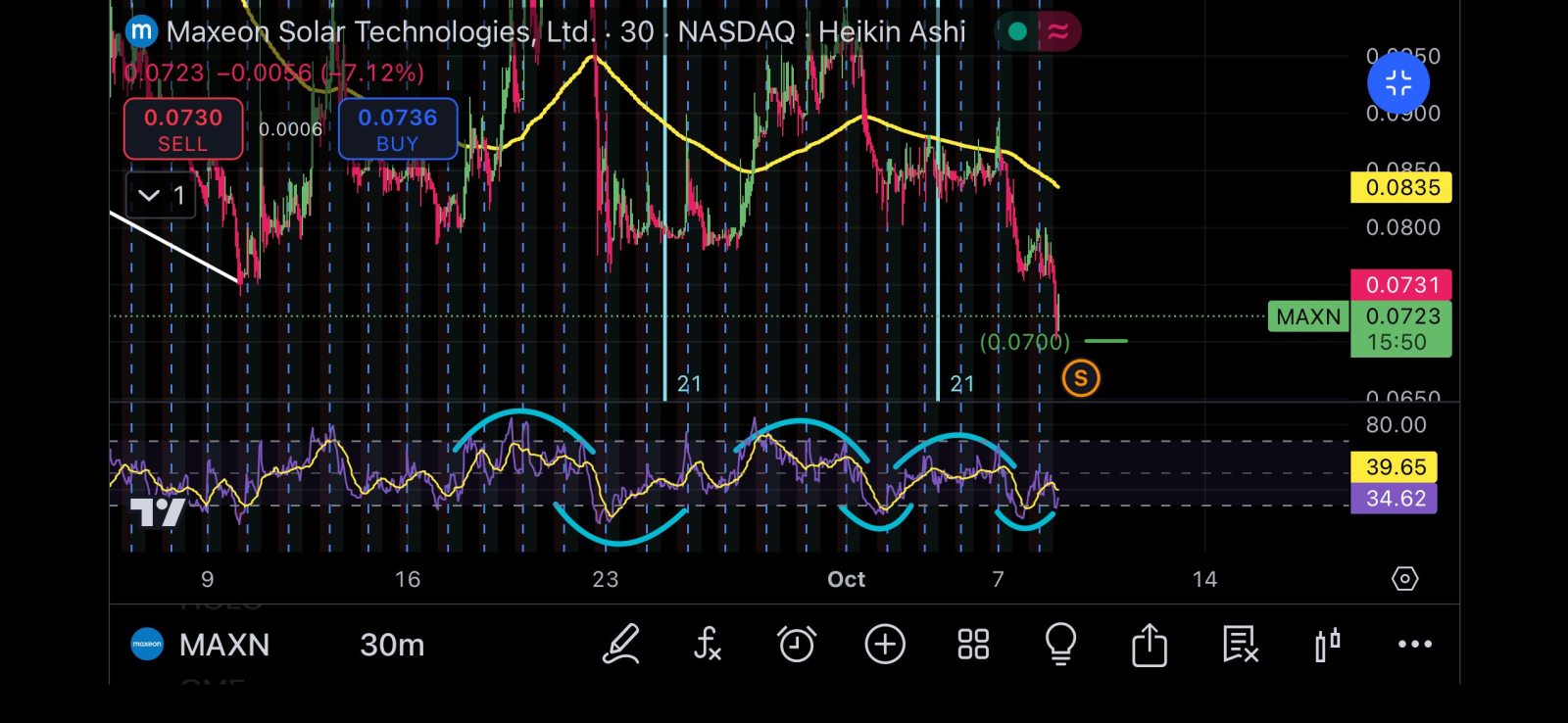1568x723 pixels.
Task: Select the yellow 39.65 indicator value
Action: (x=1394, y=466)
